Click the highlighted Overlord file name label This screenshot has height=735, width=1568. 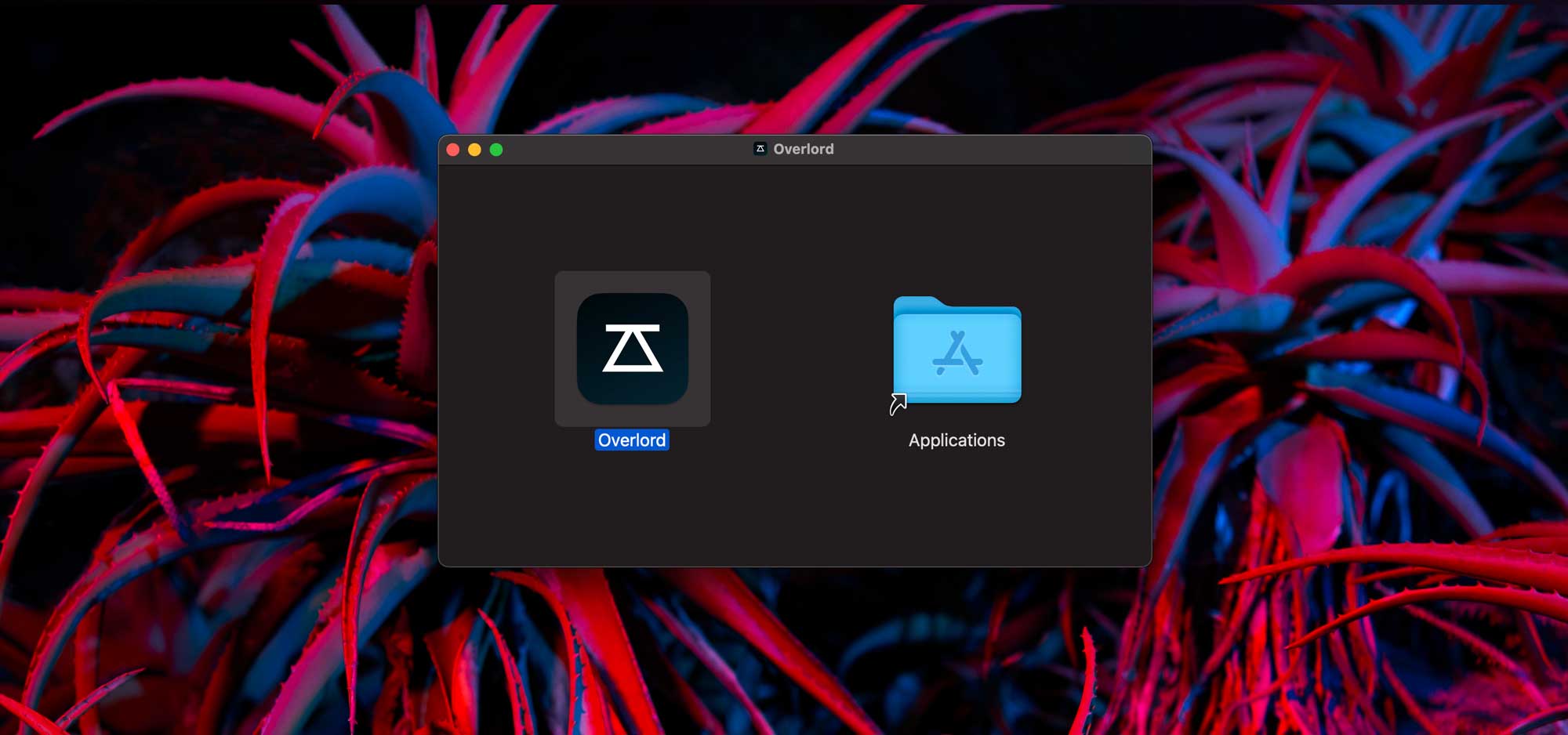pos(632,440)
